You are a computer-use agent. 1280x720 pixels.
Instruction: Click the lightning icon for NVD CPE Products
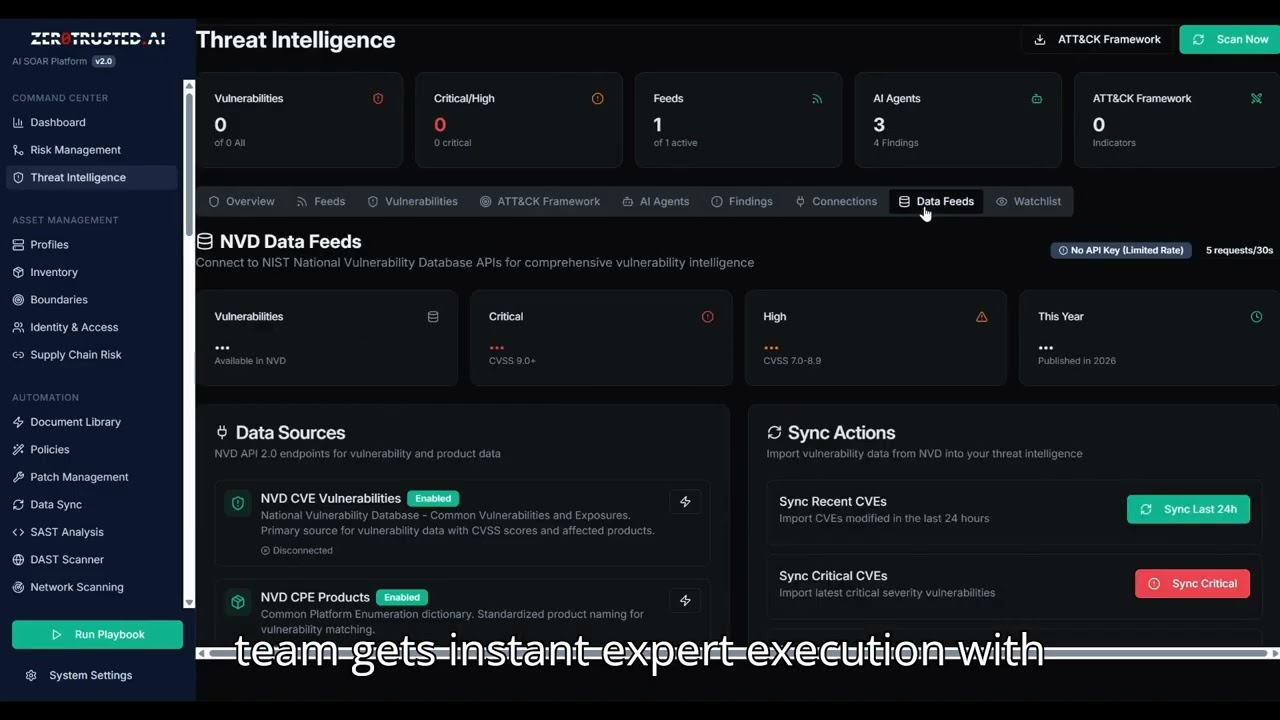[685, 601]
